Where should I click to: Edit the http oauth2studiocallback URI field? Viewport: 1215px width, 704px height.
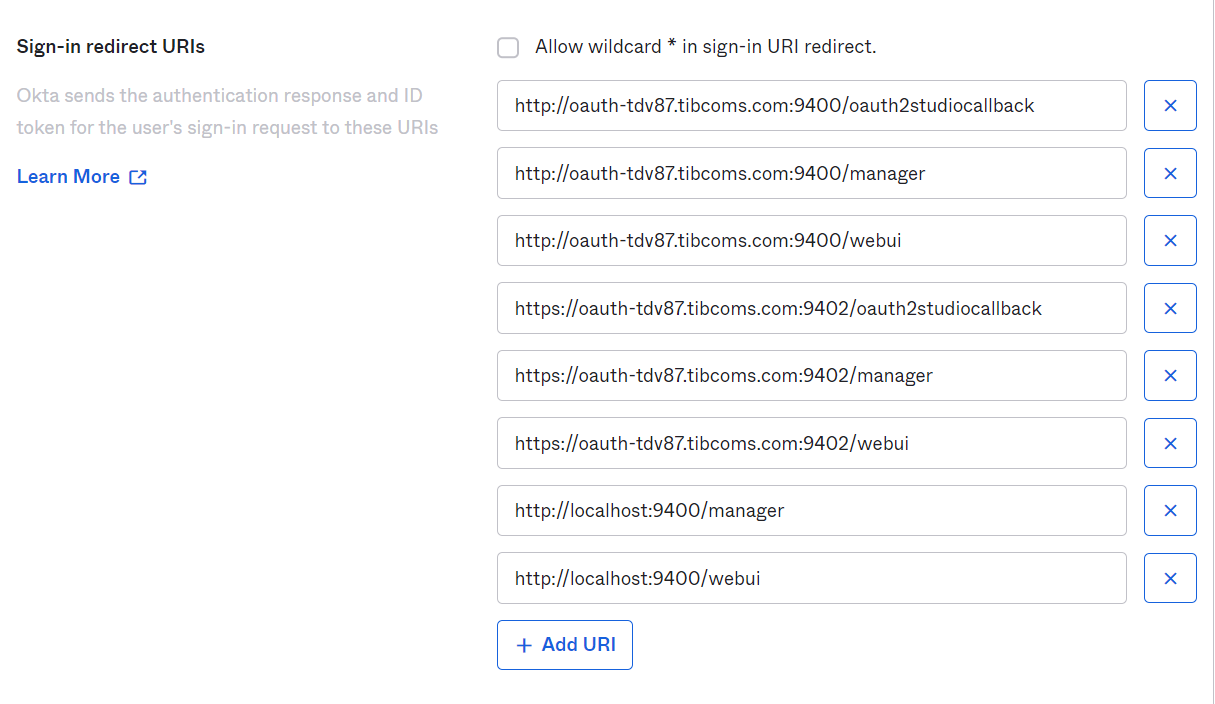click(812, 106)
